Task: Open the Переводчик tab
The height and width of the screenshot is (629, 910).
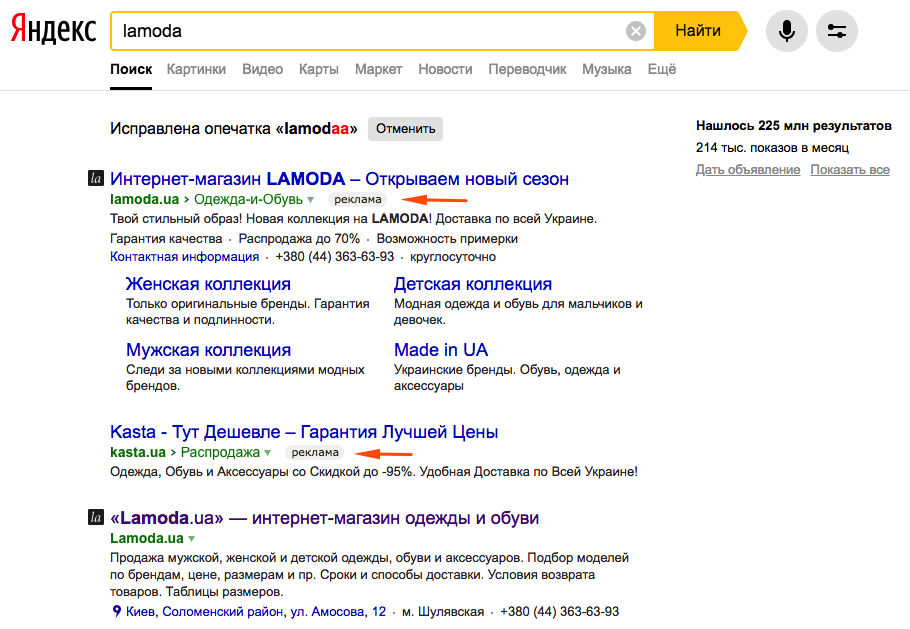Action: click(527, 70)
